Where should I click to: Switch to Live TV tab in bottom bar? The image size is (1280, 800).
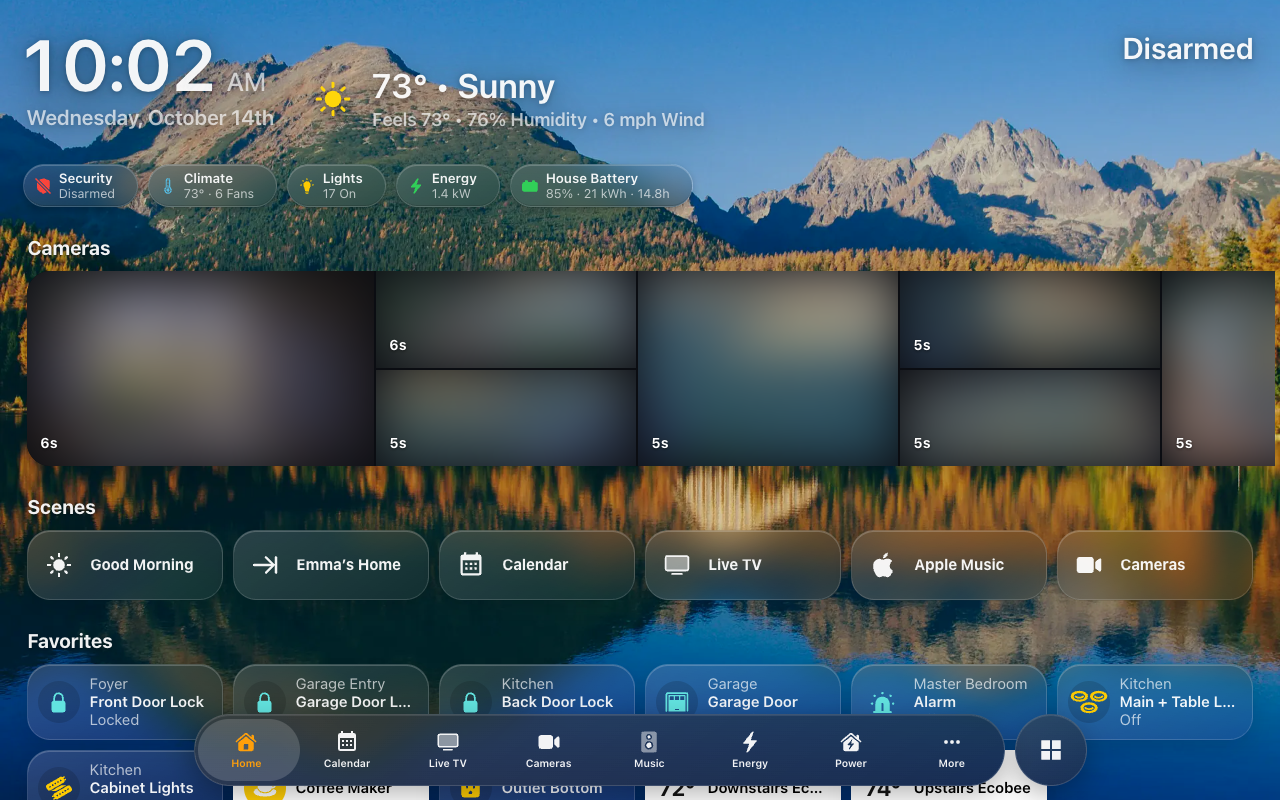pos(448,750)
